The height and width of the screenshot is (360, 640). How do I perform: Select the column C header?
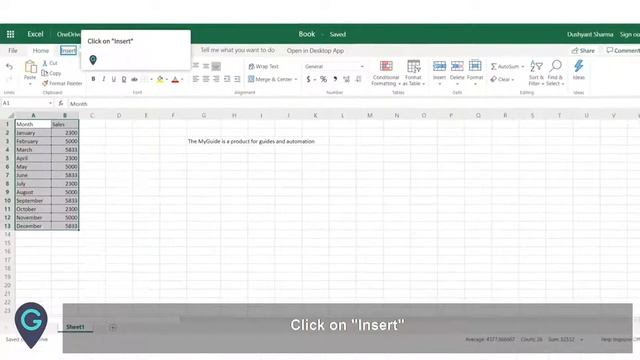tap(92, 116)
